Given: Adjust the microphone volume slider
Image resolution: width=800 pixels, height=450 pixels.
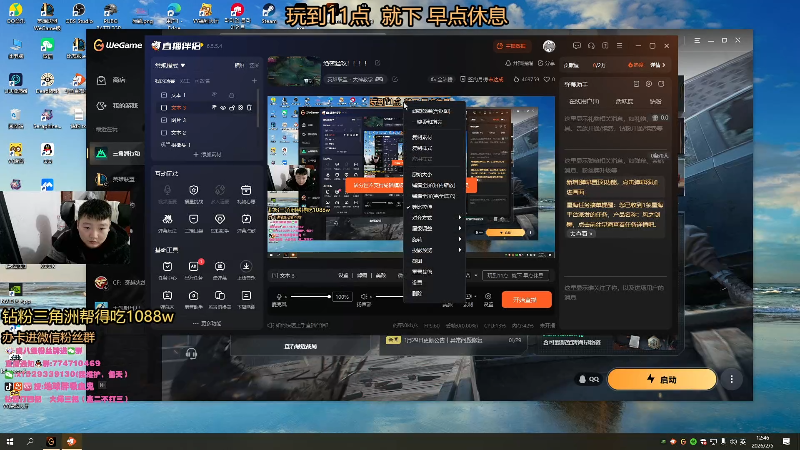Looking at the screenshot, I should coord(311,296).
